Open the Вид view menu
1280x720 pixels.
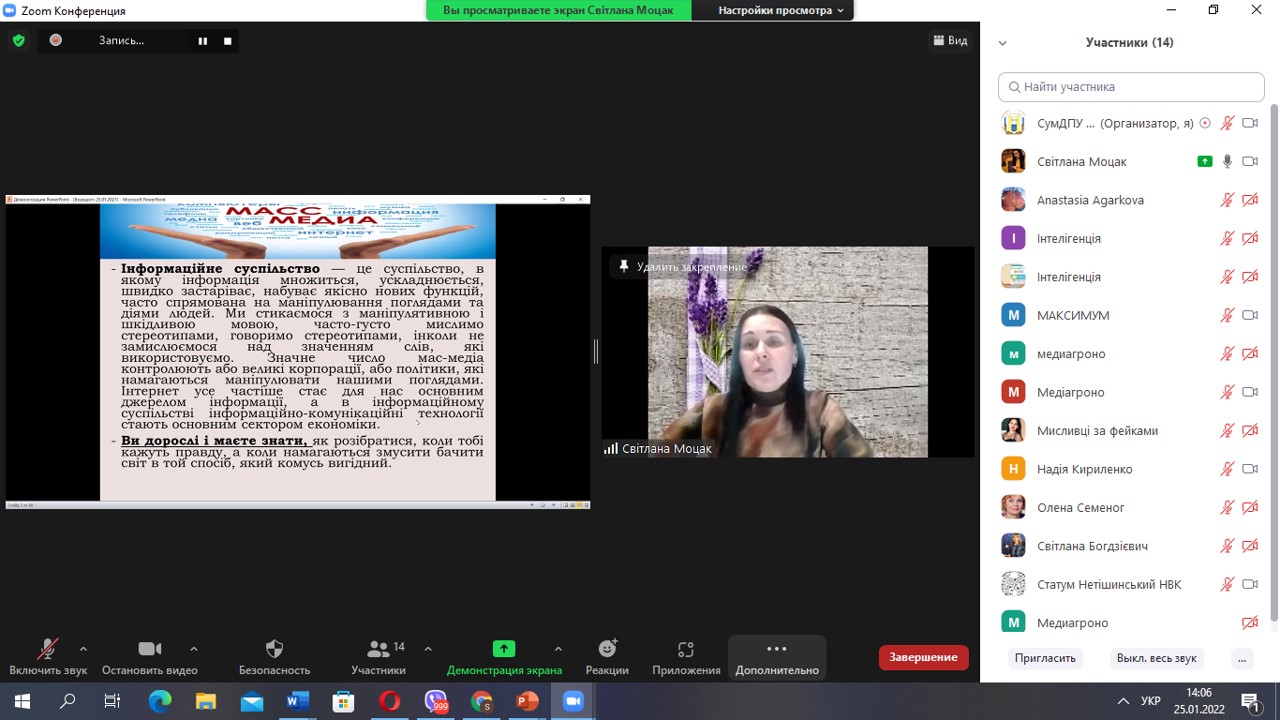[950, 41]
